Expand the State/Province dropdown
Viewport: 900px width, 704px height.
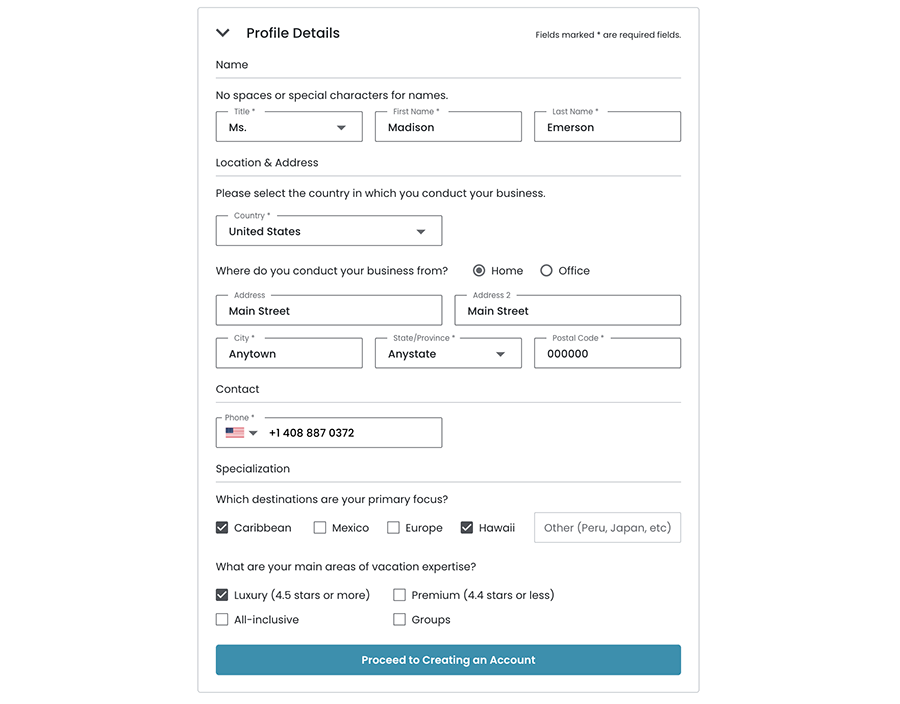click(500, 354)
